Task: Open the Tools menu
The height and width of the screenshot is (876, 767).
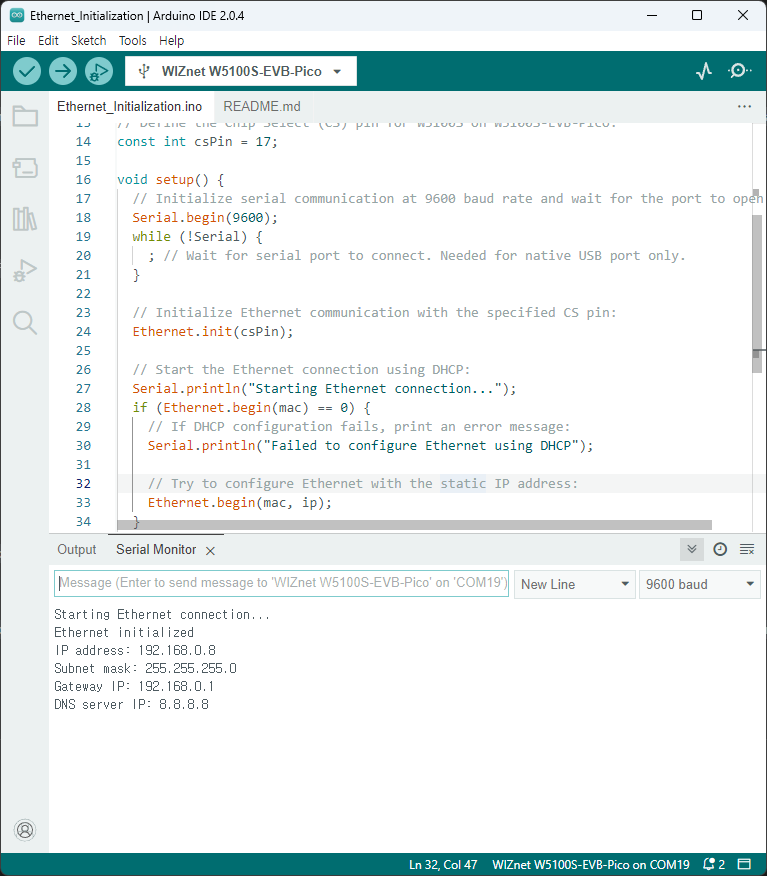Action: click(x=132, y=40)
